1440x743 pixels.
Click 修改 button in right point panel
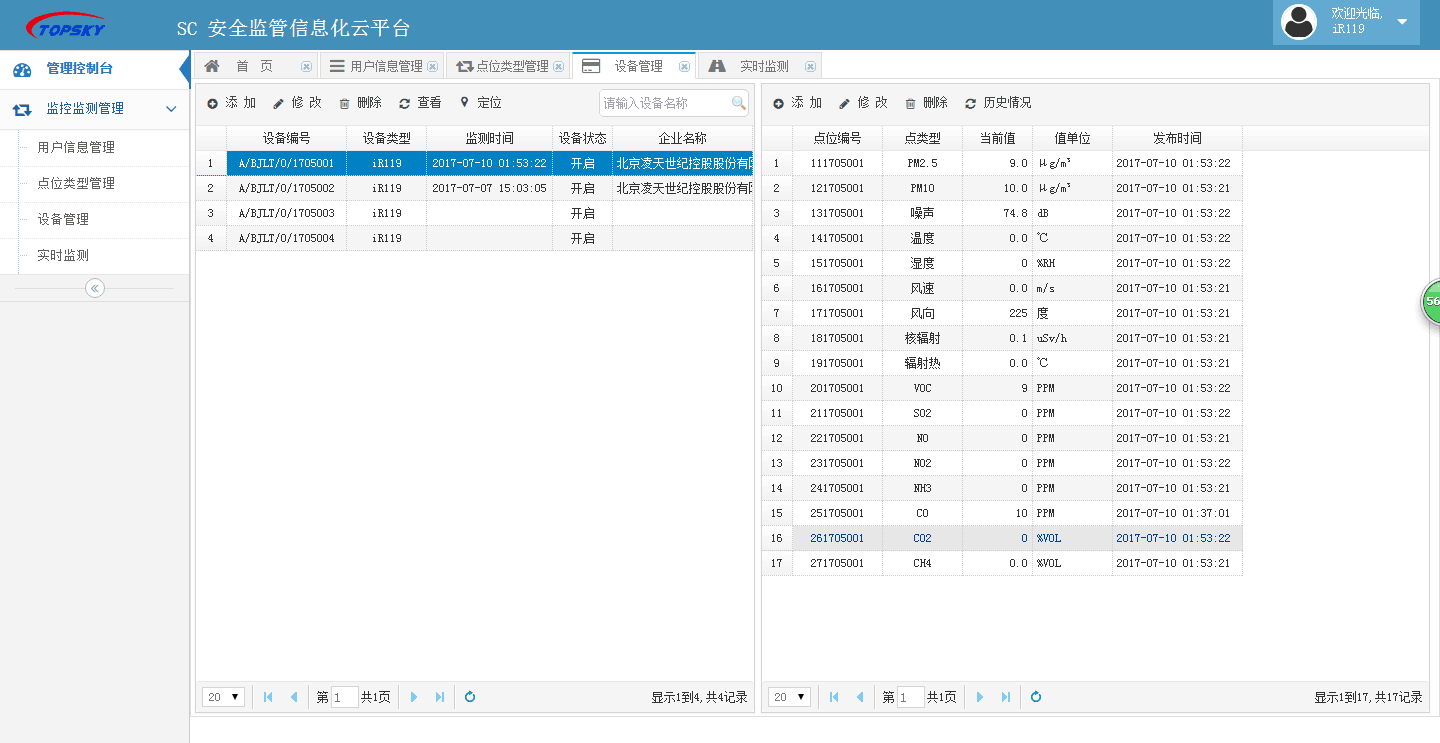[862, 103]
